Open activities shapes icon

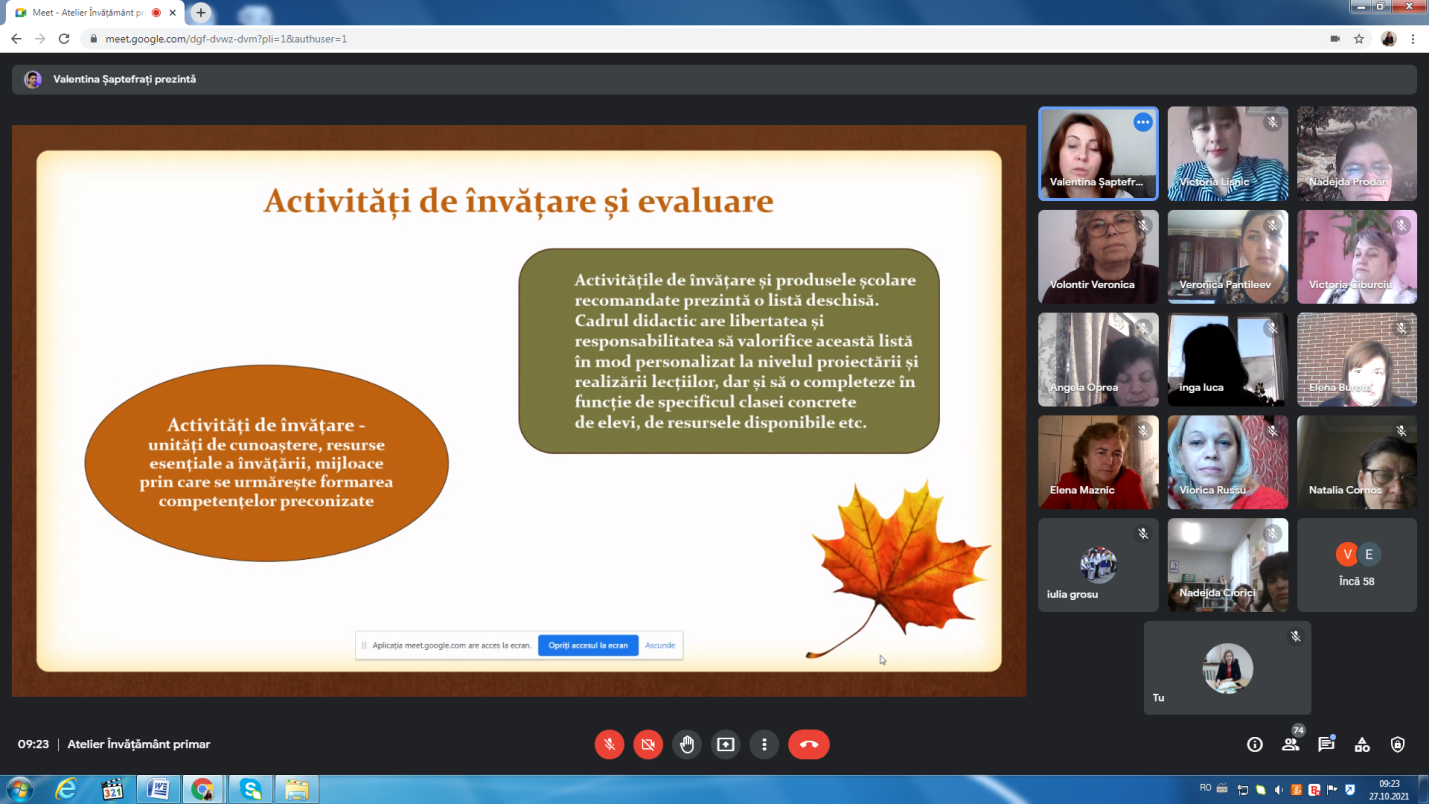tap(1362, 744)
